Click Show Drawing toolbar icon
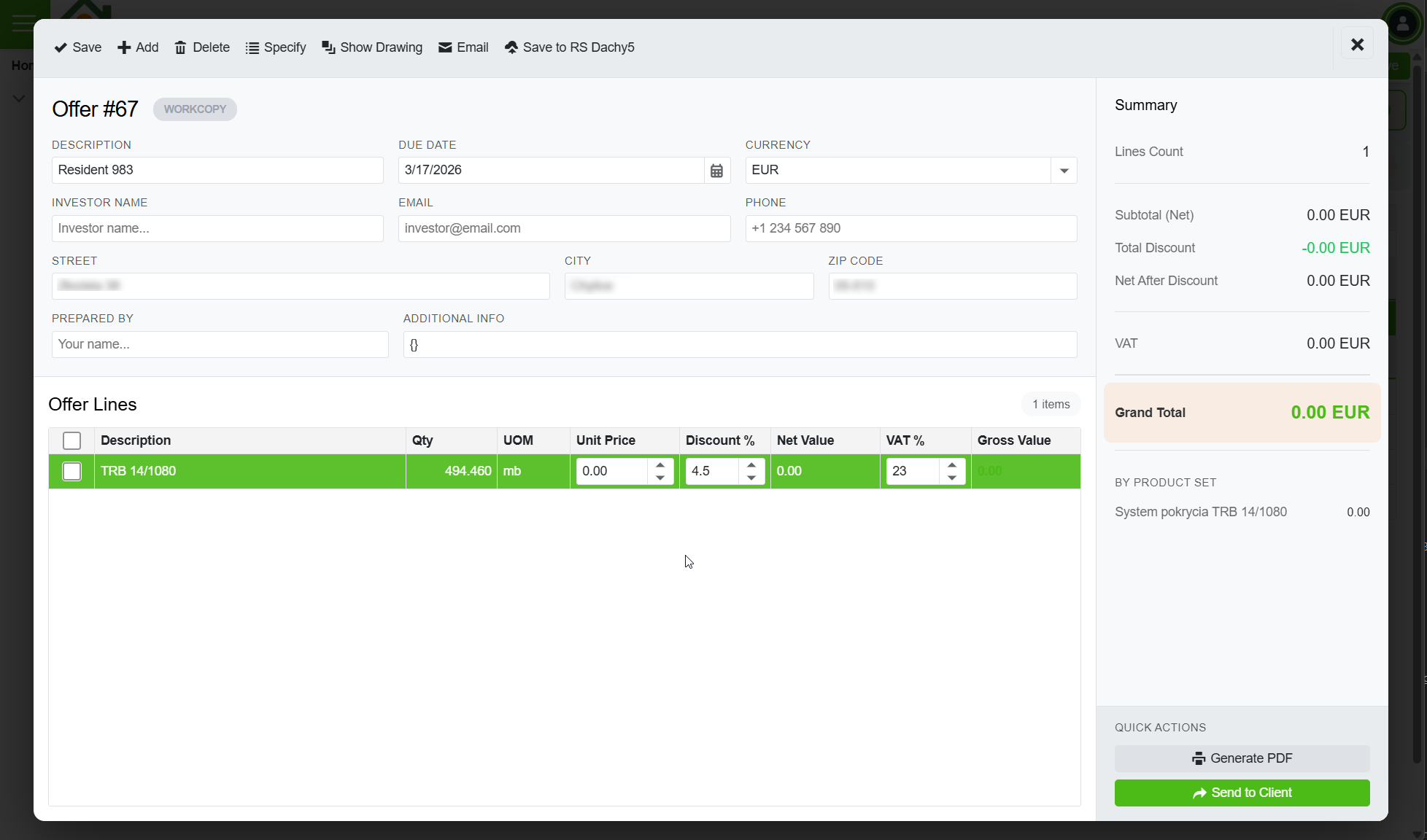The width and height of the screenshot is (1427, 840). tap(328, 47)
